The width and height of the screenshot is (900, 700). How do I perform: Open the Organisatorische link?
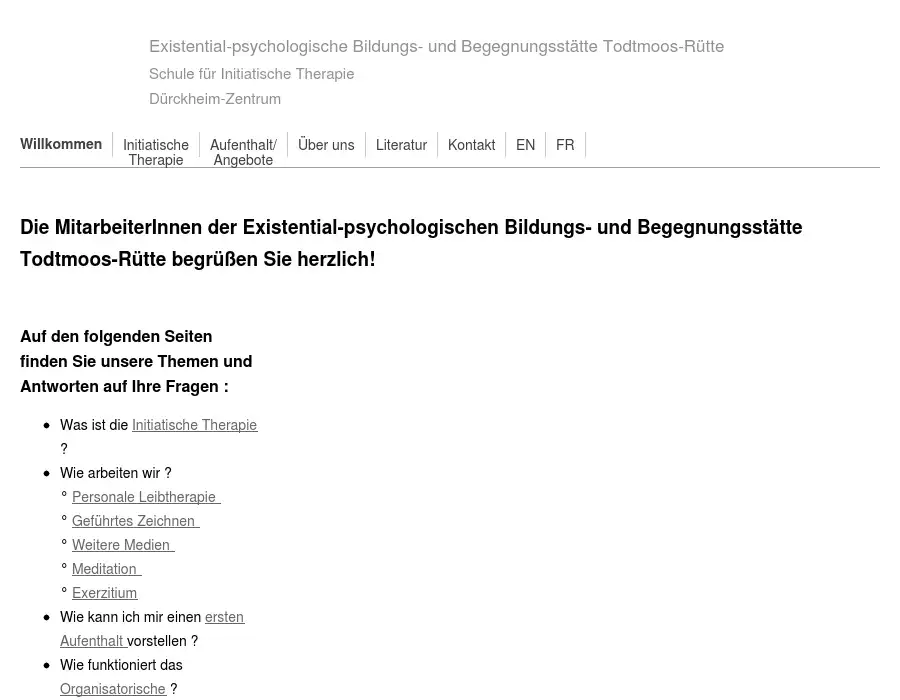tap(113, 689)
